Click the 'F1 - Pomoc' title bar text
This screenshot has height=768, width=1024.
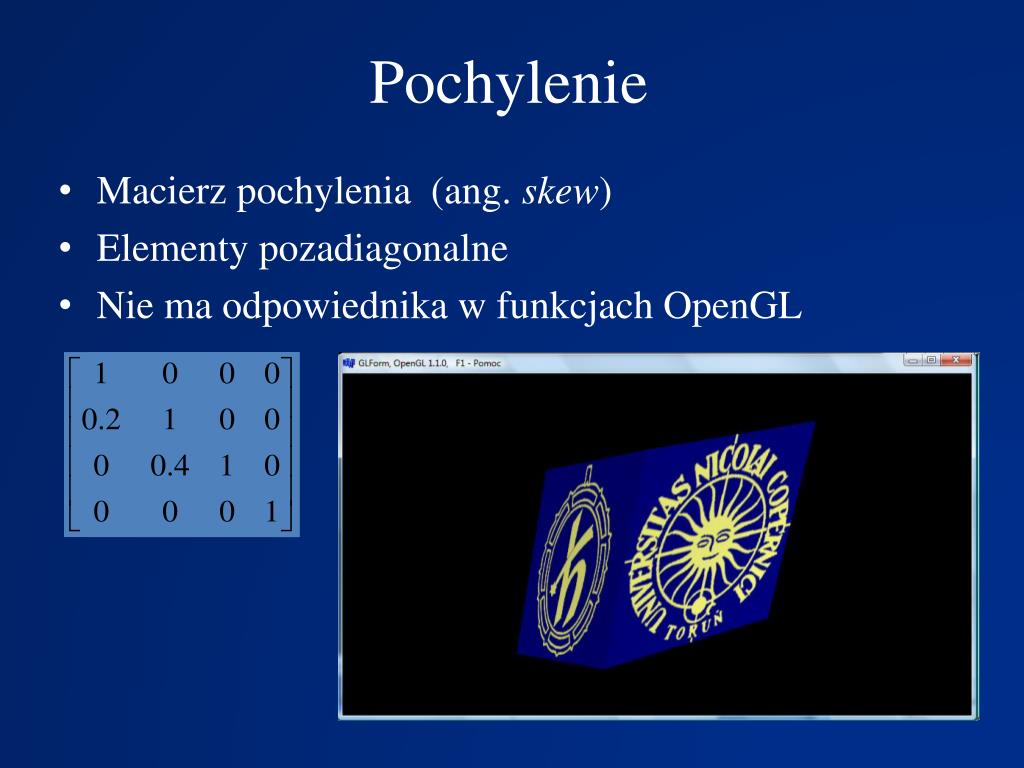tap(478, 363)
